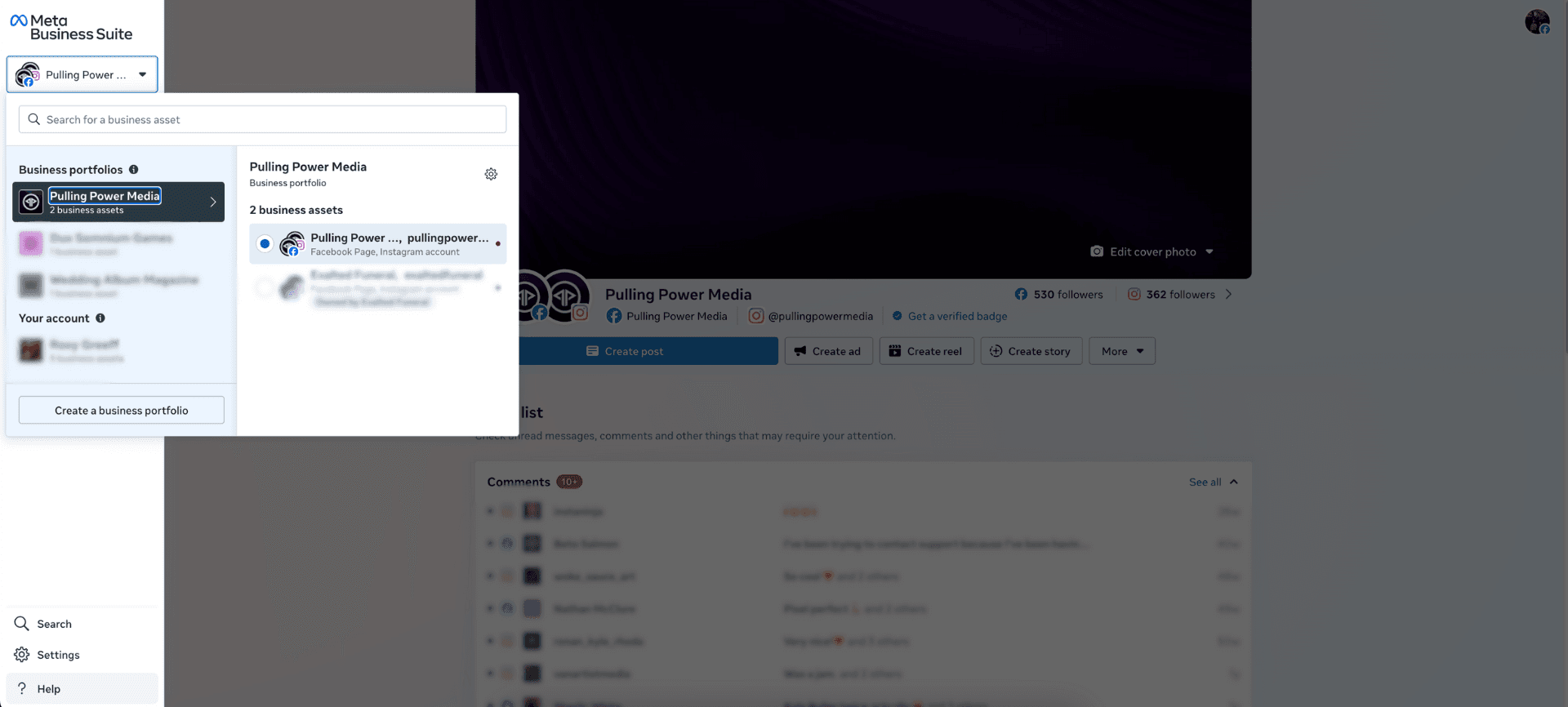Open the user profile avatar at top right
This screenshot has height=707, width=1568.
coord(1537,22)
